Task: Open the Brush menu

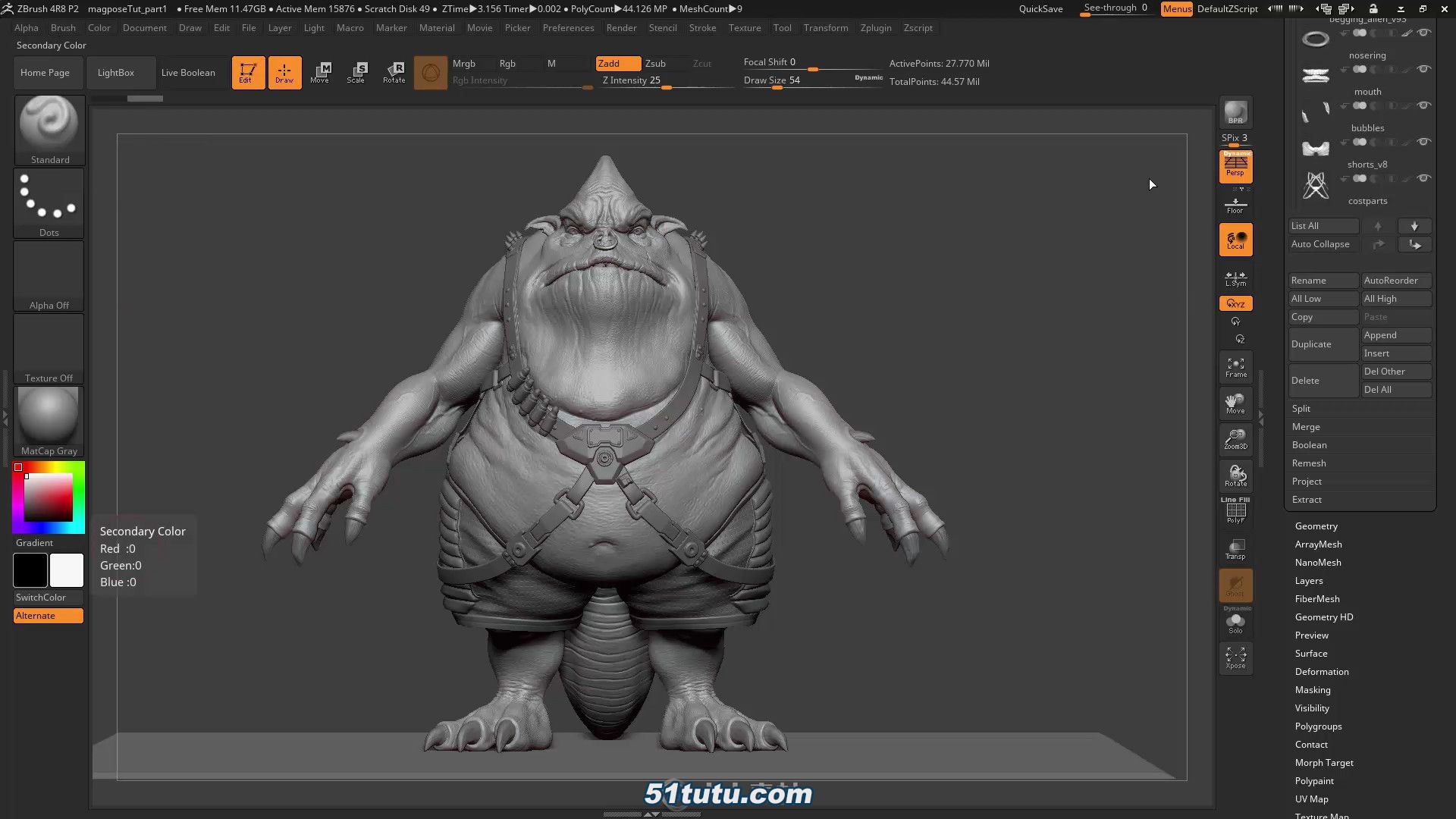Action: (63, 28)
